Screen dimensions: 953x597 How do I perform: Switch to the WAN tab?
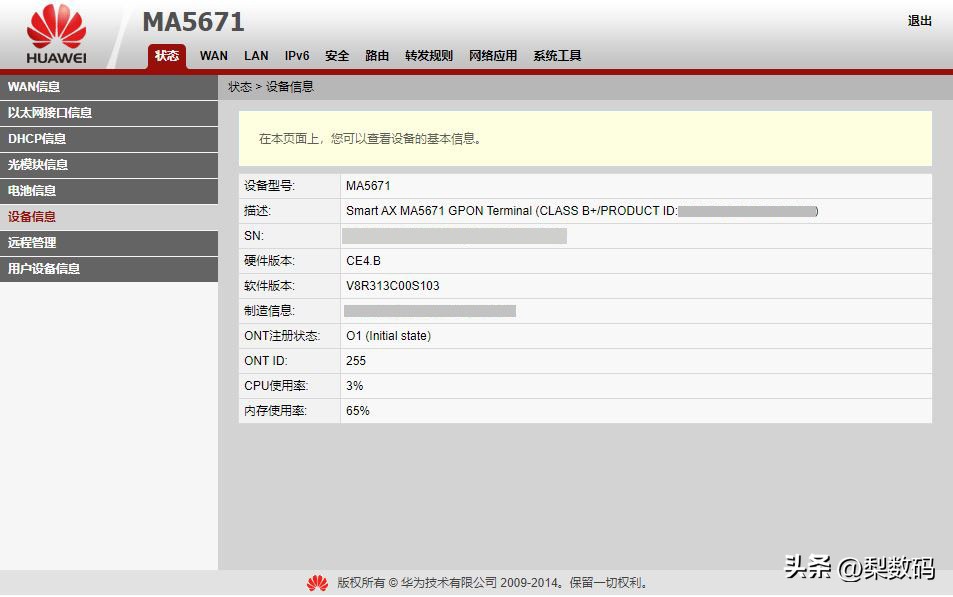pyautogui.click(x=213, y=56)
